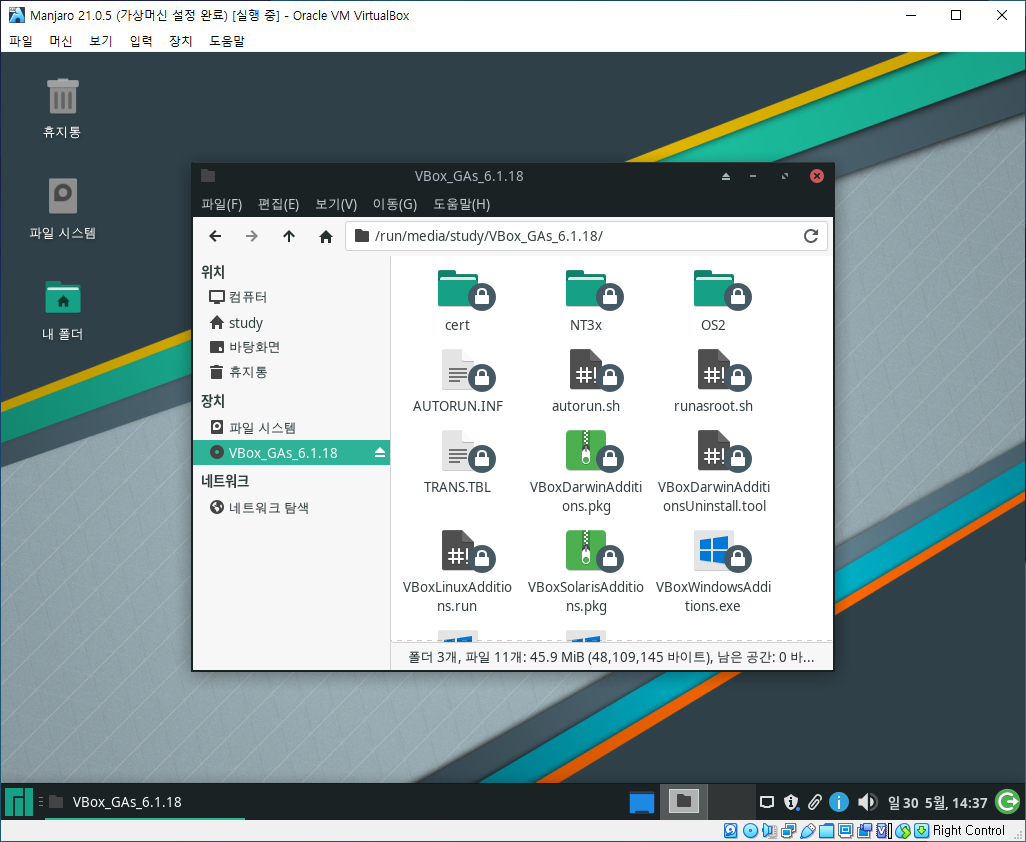
Task: Open VirtualBox 도움말 menu
Action: pyautogui.click(x=227, y=41)
